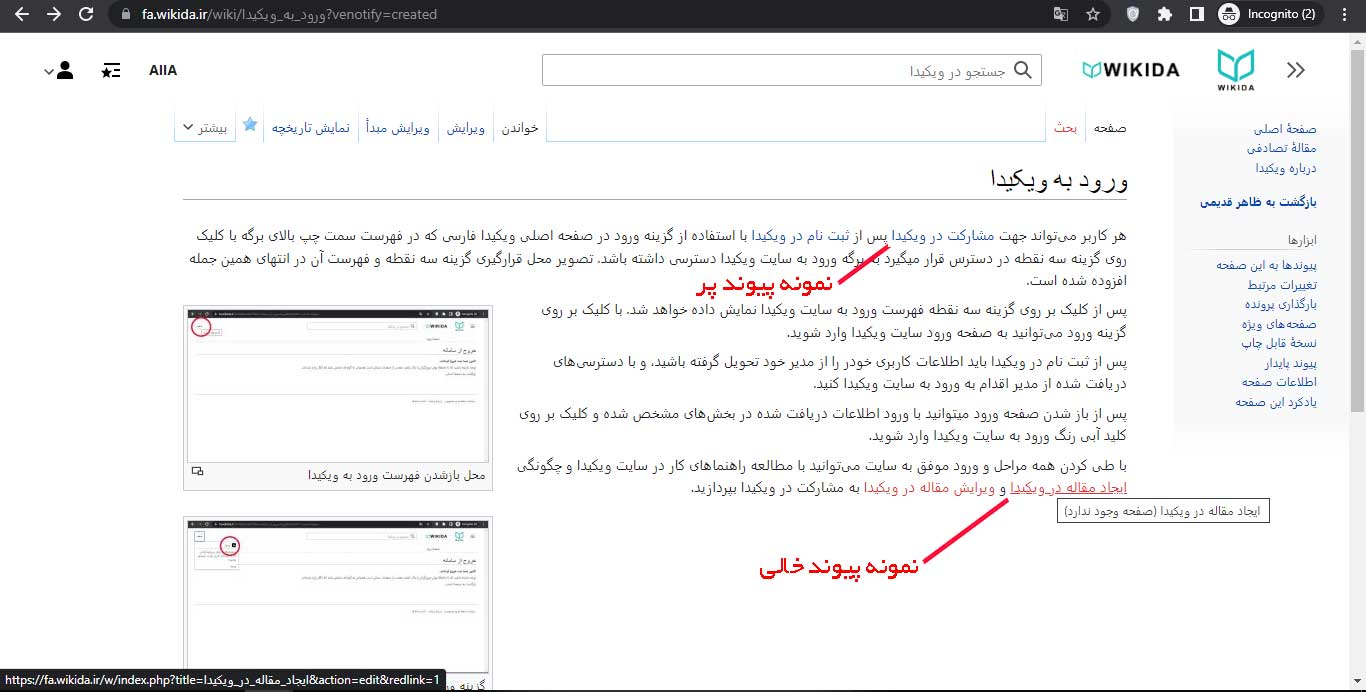
Task: Open the user account dropdown menu
Action: pyautogui.click(x=60, y=70)
